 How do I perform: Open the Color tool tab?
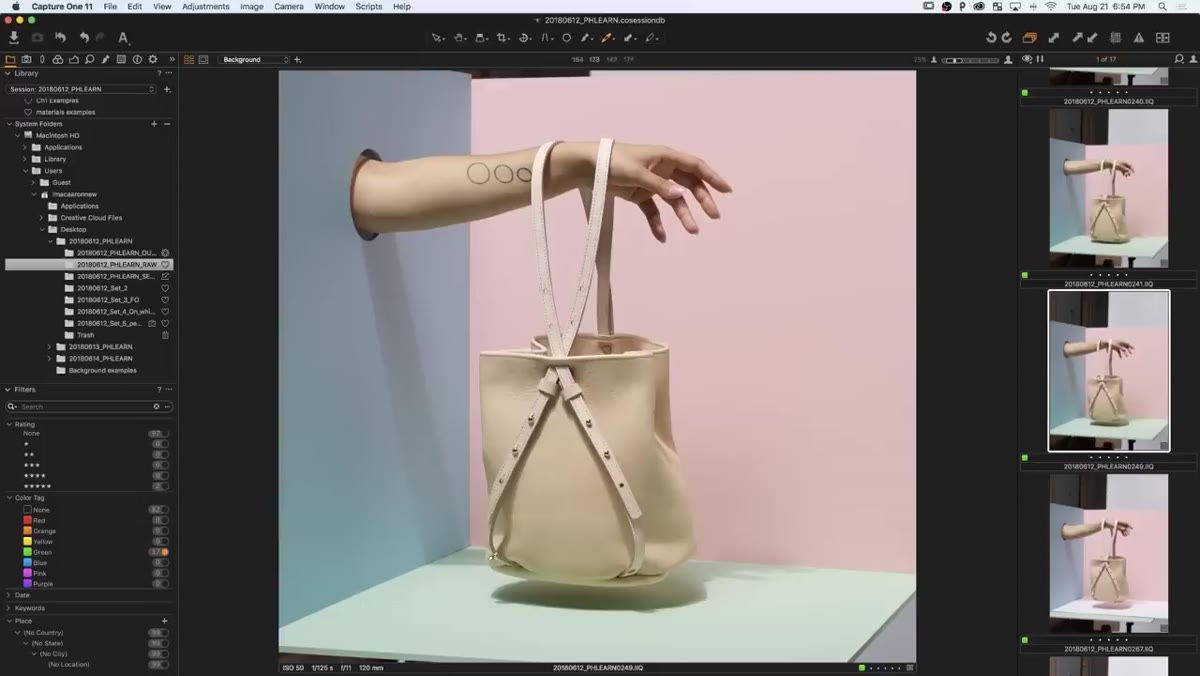click(x=58, y=59)
